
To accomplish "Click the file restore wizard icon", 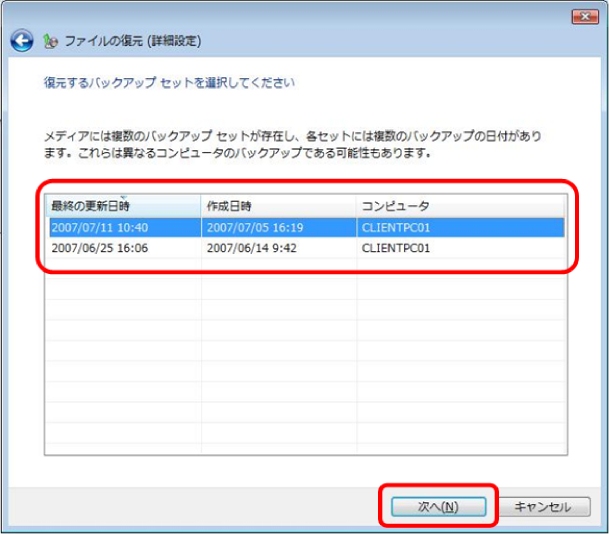I will 47,41.
